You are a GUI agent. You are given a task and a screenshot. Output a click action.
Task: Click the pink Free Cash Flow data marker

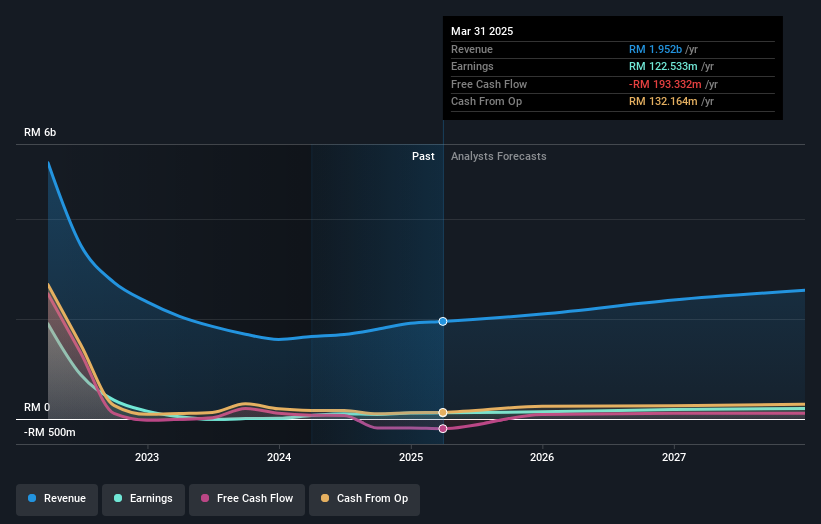tap(443, 429)
